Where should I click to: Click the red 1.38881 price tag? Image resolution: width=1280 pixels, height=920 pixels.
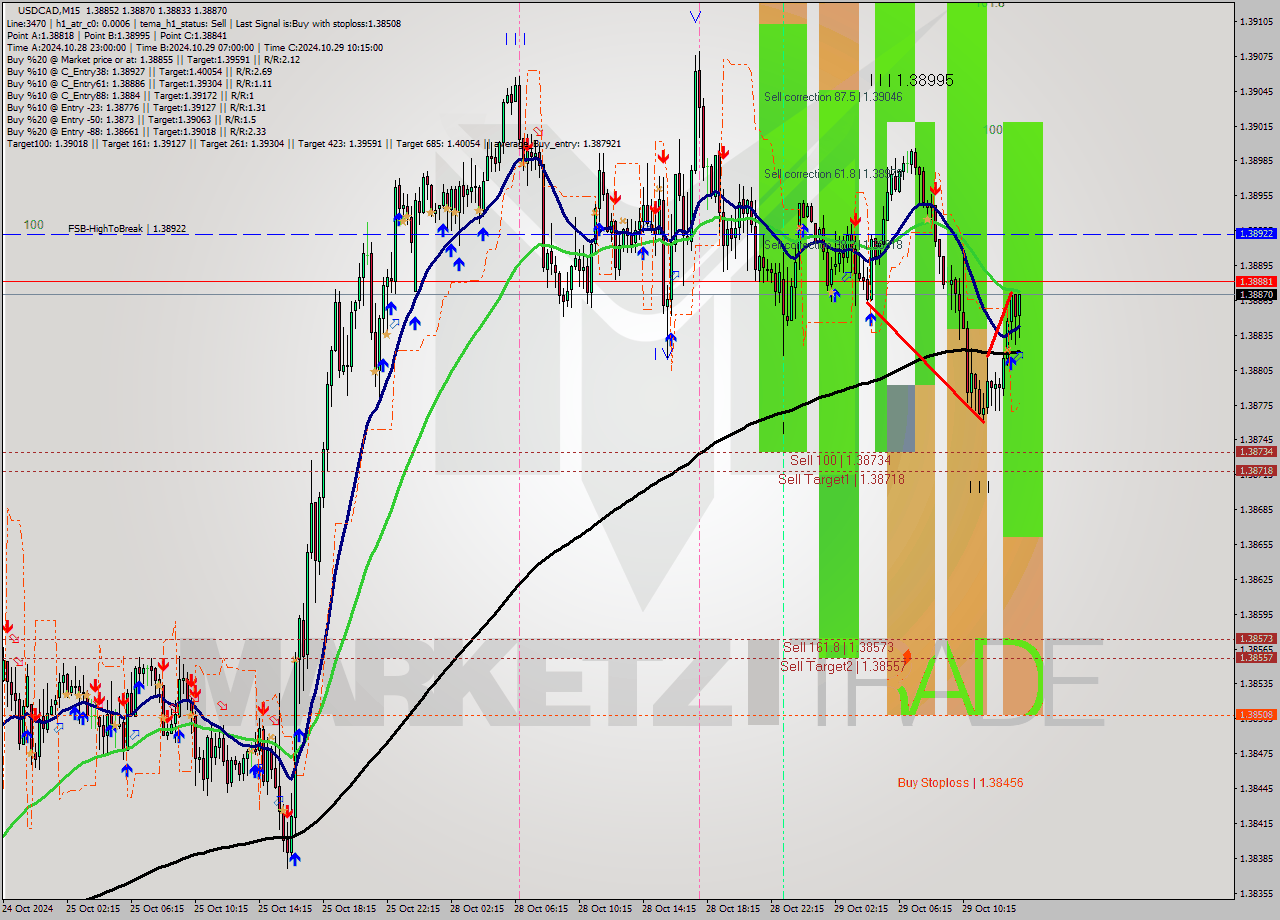tap(1256, 282)
